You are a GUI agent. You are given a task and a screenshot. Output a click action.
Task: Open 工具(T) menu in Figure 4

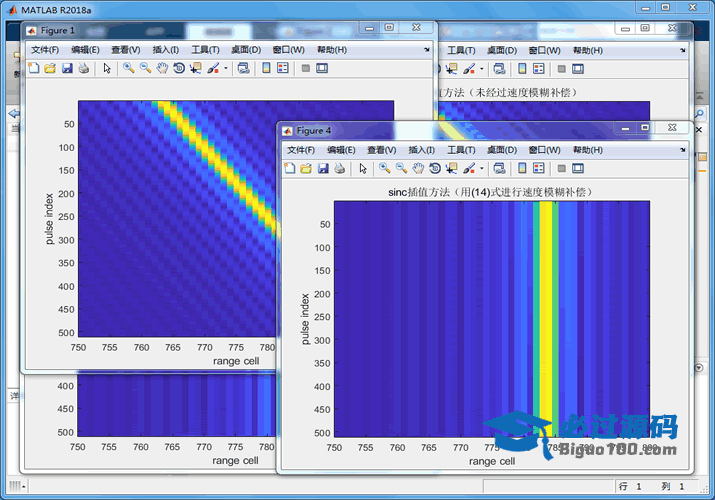click(462, 150)
